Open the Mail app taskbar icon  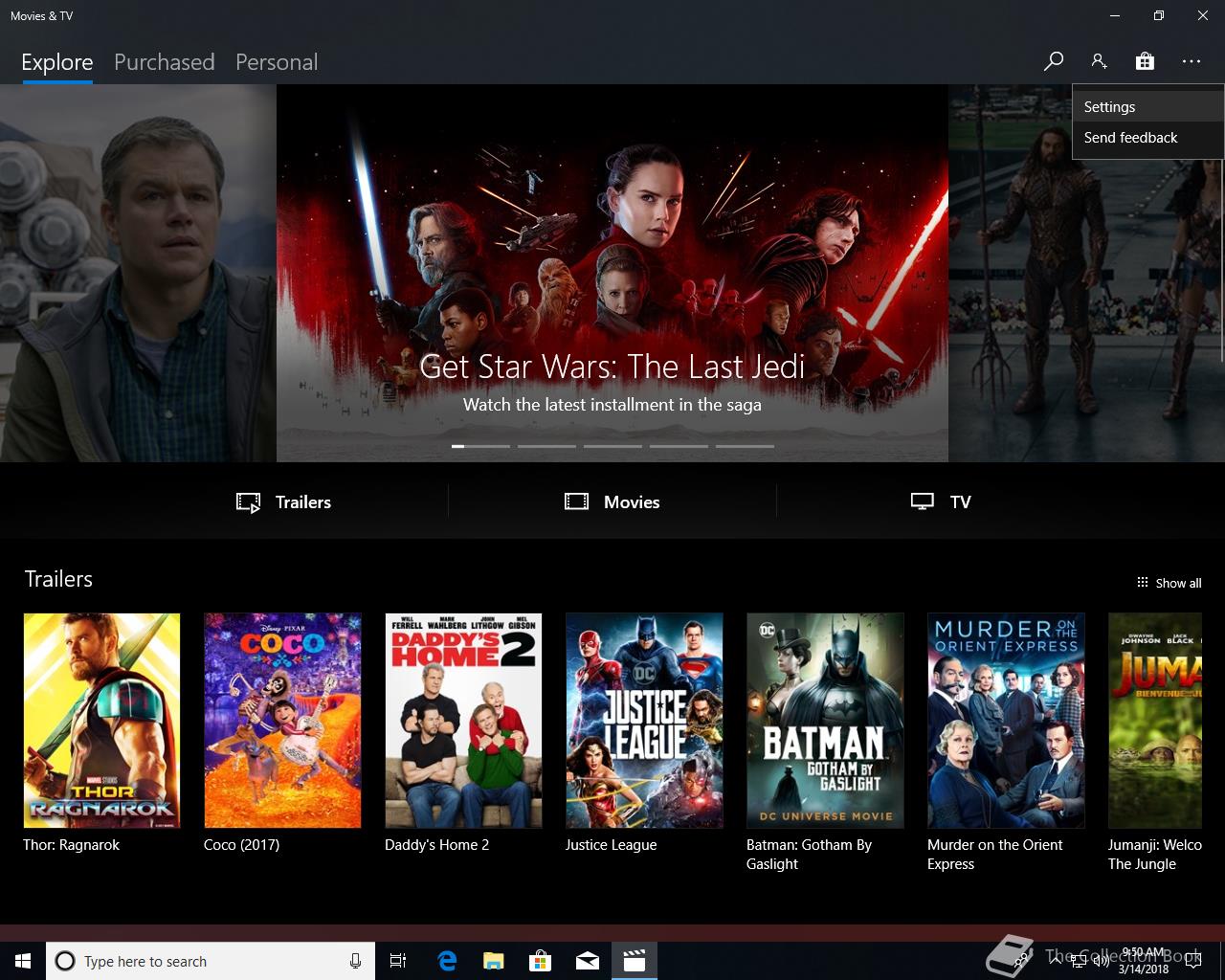587,961
